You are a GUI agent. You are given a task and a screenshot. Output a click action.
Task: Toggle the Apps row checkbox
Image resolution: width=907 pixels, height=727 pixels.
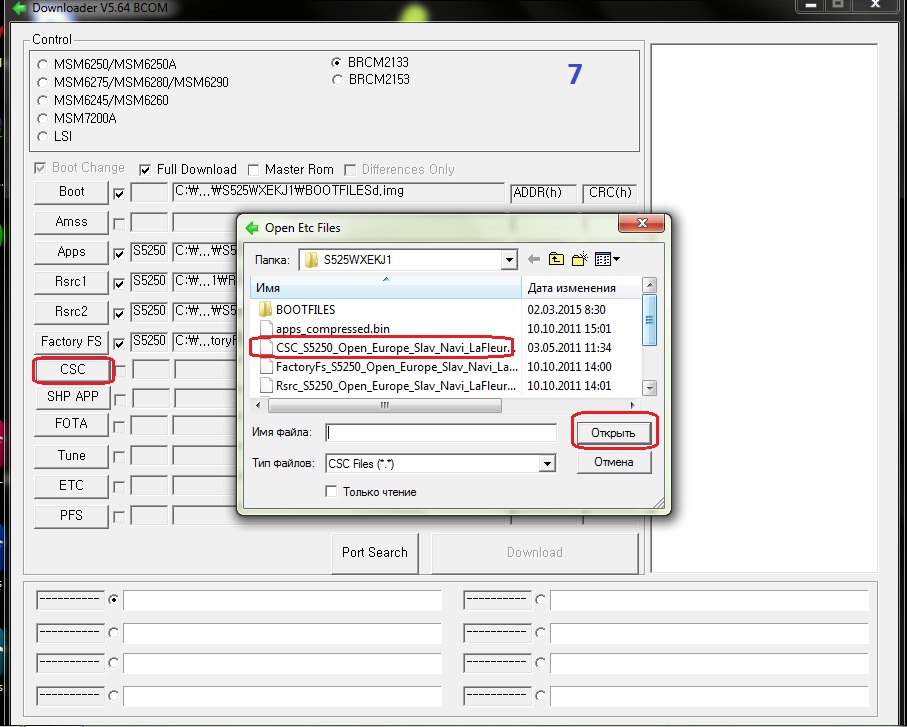[119, 253]
